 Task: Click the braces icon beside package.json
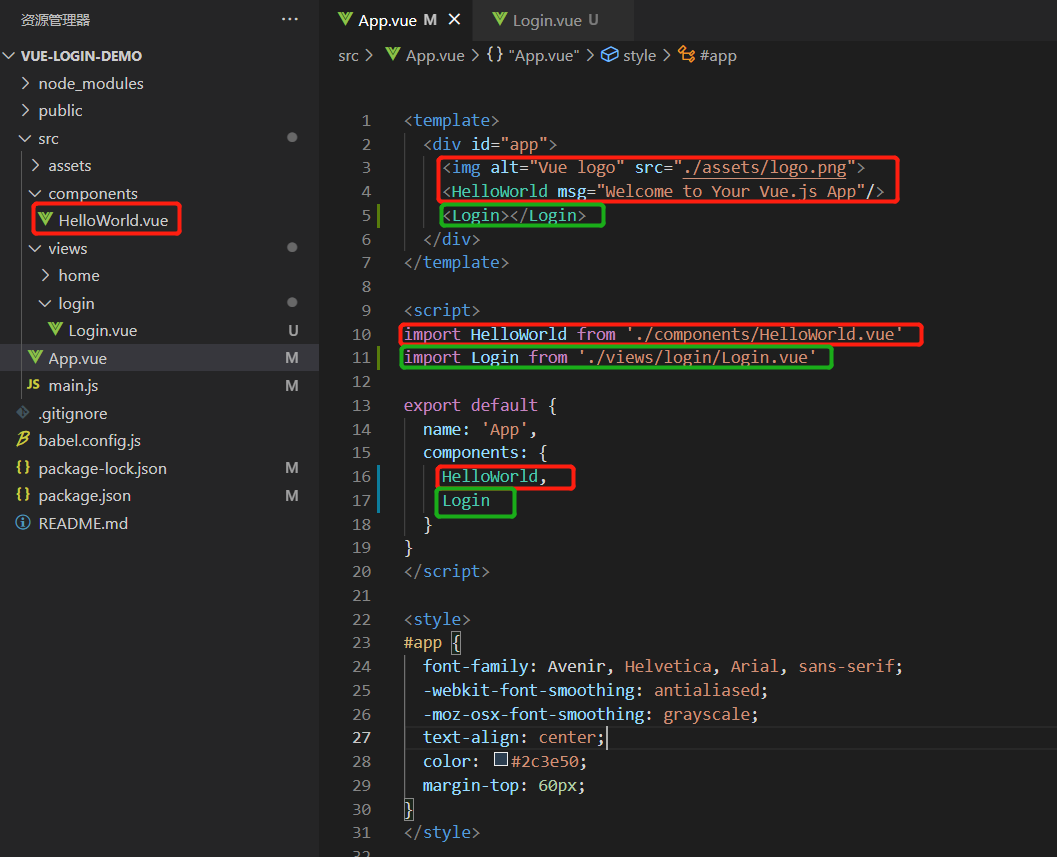click(23, 494)
